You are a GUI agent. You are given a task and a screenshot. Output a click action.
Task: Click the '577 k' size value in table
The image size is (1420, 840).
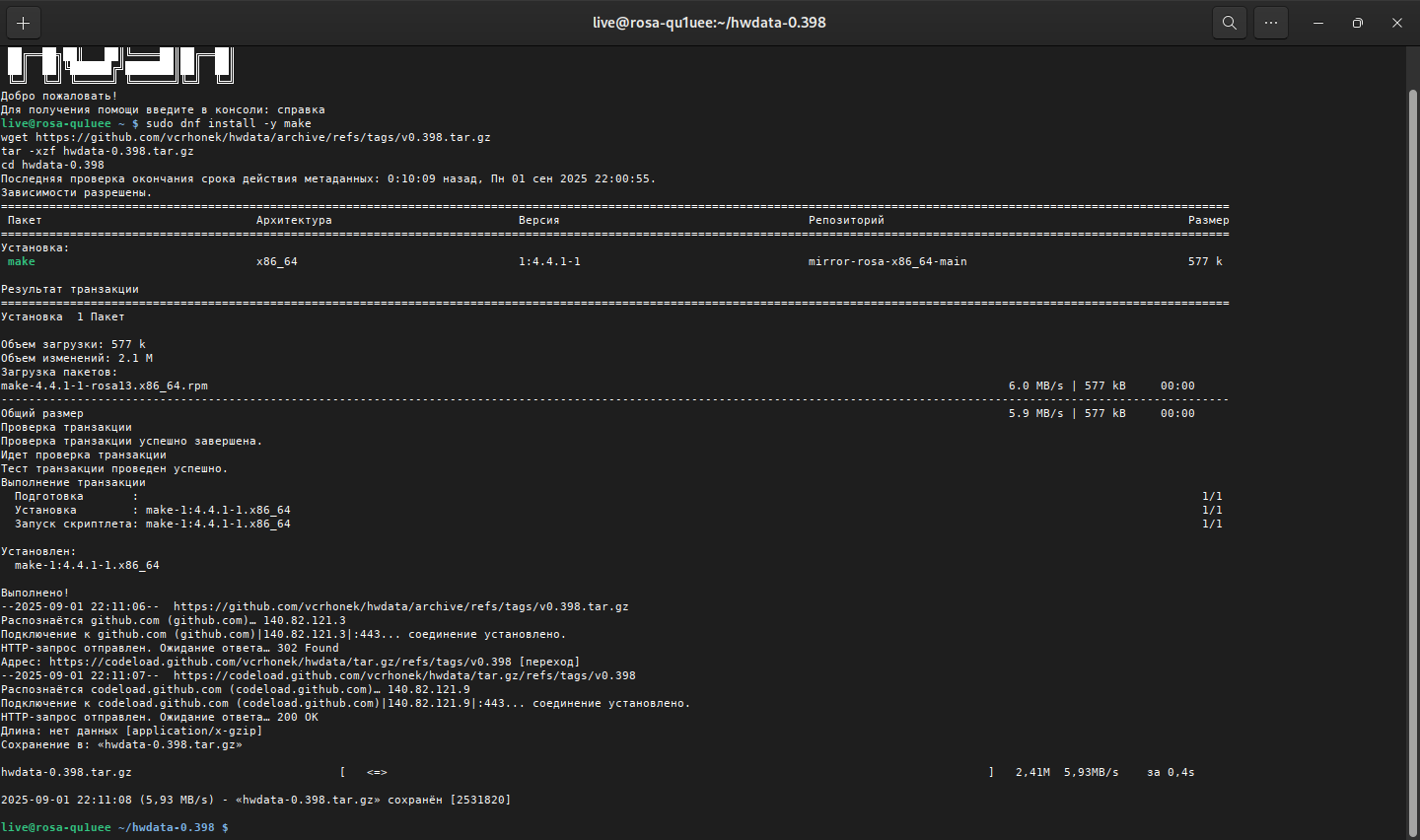(x=1205, y=261)
